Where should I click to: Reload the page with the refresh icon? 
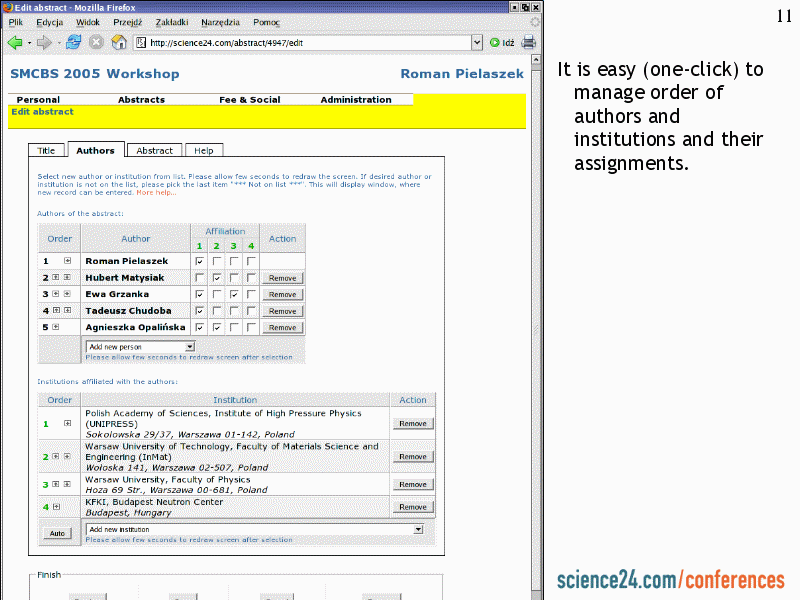74,42
